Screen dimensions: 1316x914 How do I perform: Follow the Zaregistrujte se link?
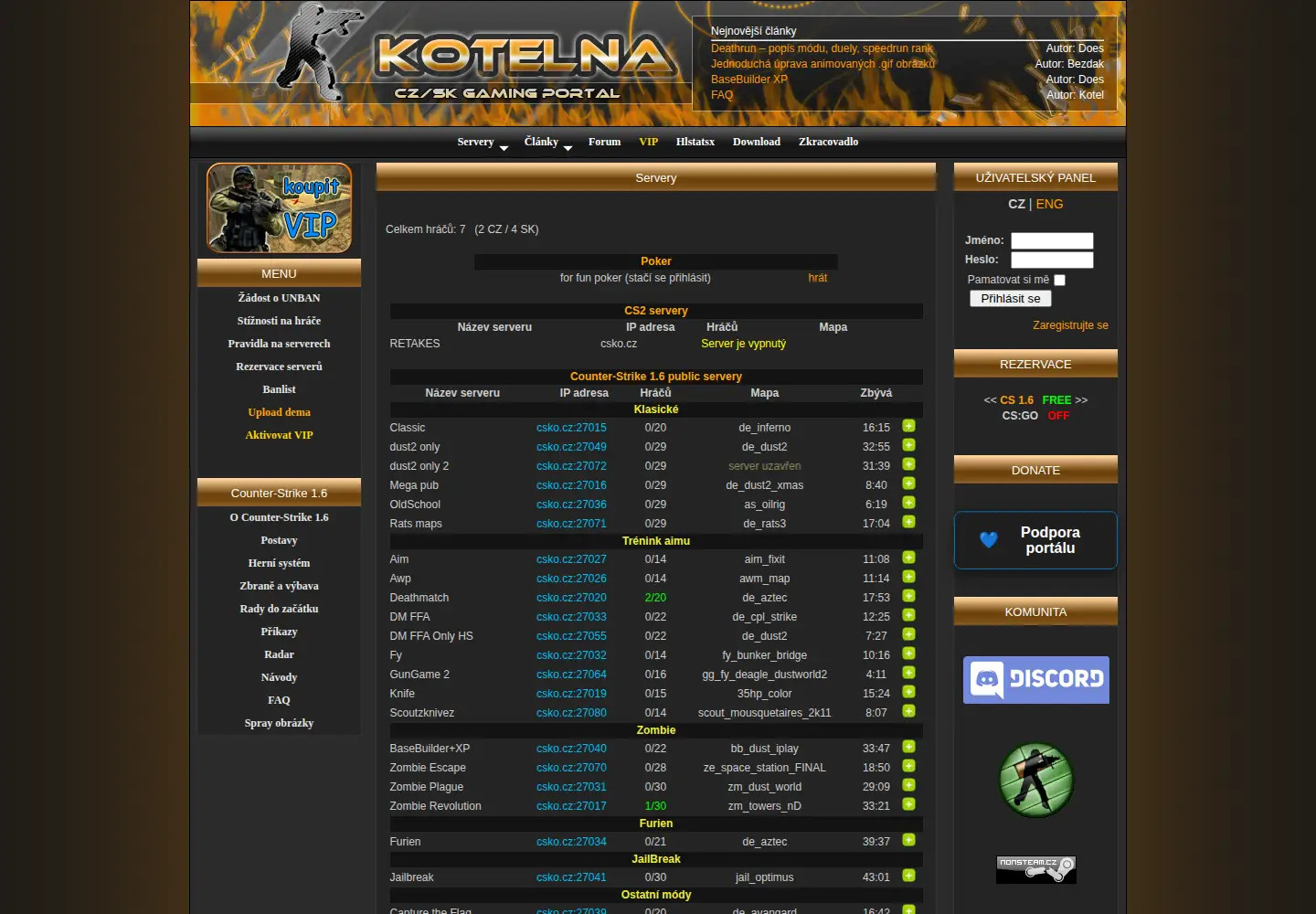[x=1070, y=325]
